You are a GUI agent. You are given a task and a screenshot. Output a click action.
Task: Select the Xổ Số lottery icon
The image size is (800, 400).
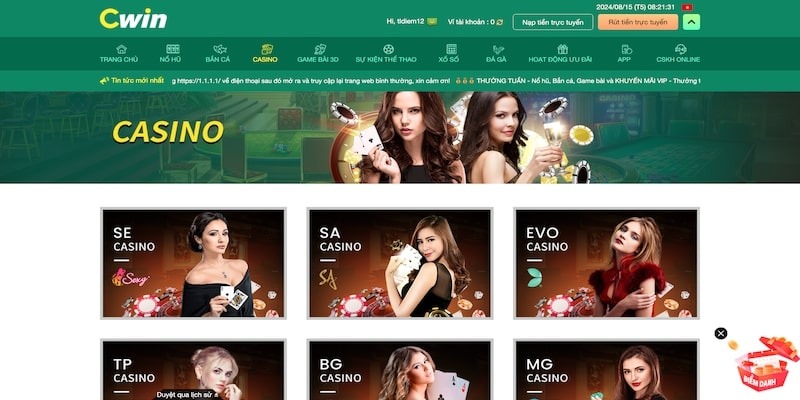click(451, 49)
